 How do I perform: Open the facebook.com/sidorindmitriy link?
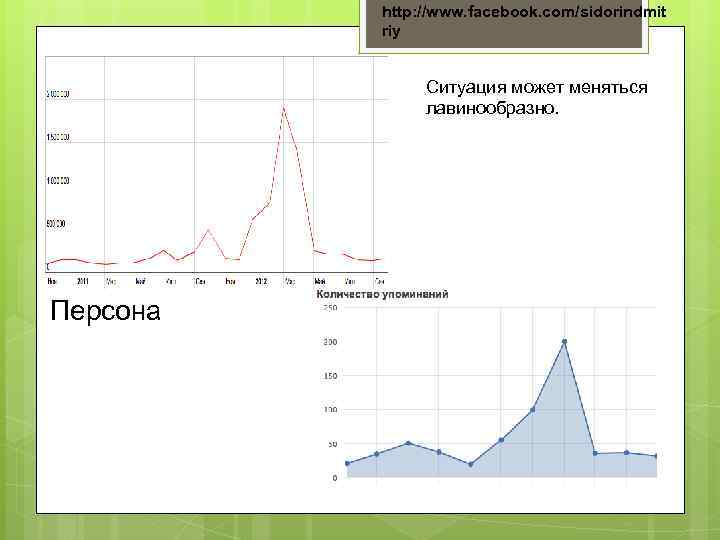(x=523, y=21)
